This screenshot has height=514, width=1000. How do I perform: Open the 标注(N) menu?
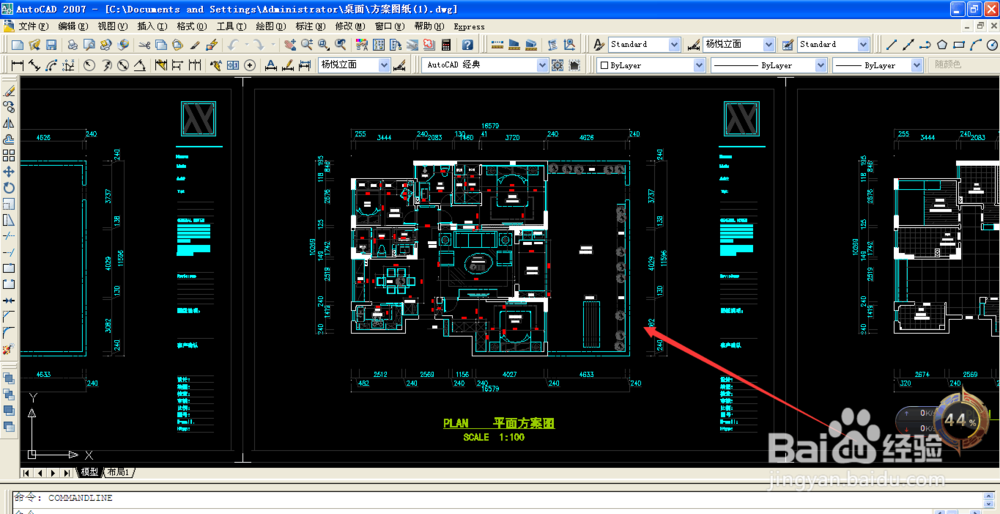pyautogui.click(x=310, y=27)
